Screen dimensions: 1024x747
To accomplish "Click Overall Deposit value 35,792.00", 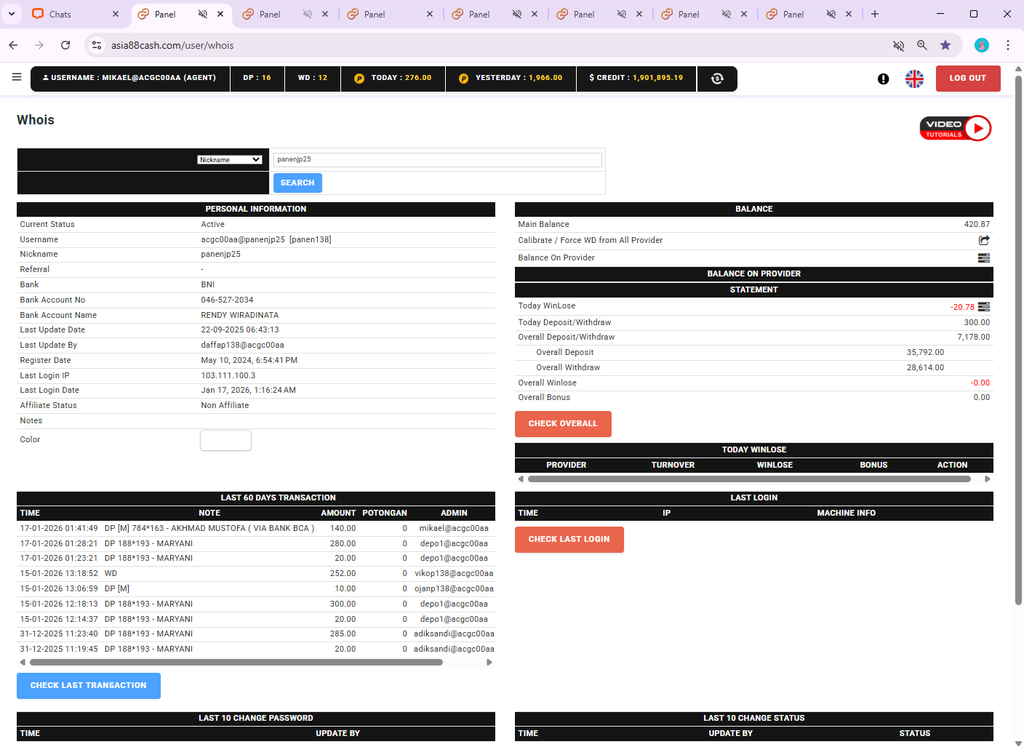I will (x=925, y=352).
